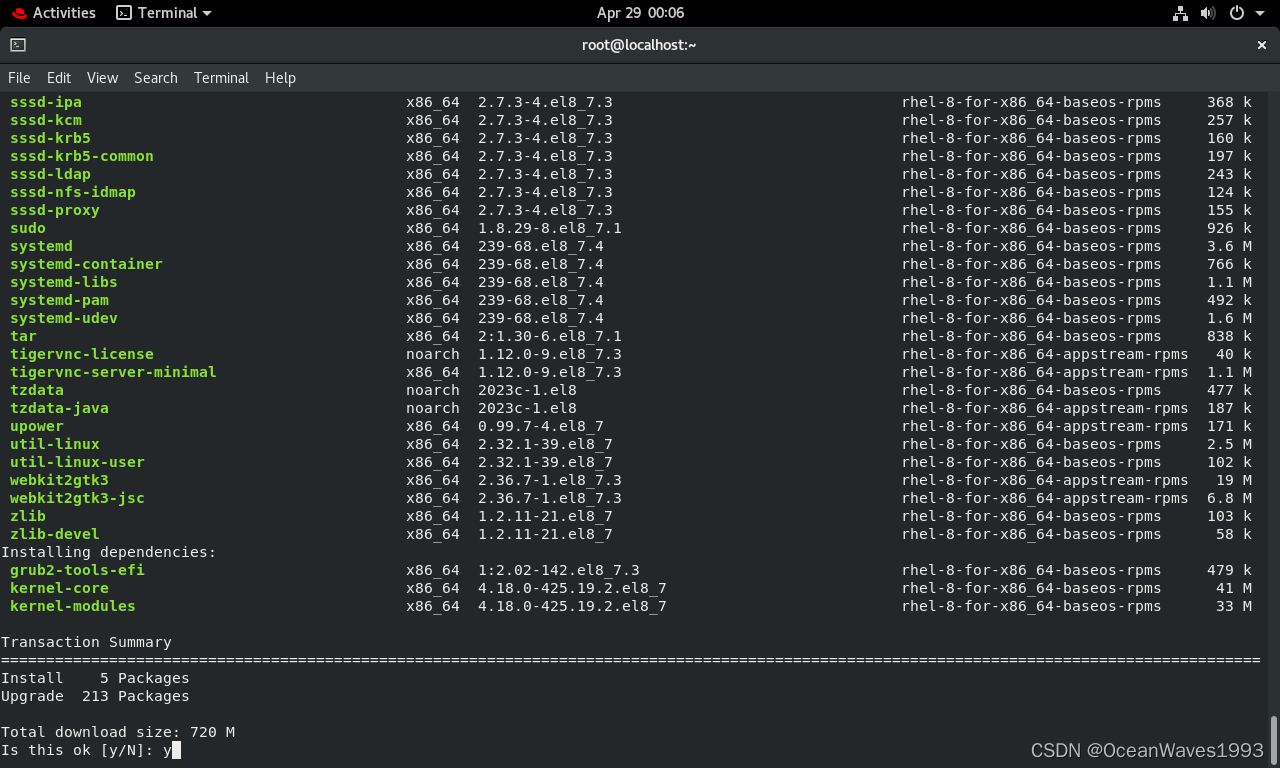Click grub2-tools-efi version 1:2.02-142.el8_7.3
This screenshot has height=768, width=1280.
coord(559,570)
